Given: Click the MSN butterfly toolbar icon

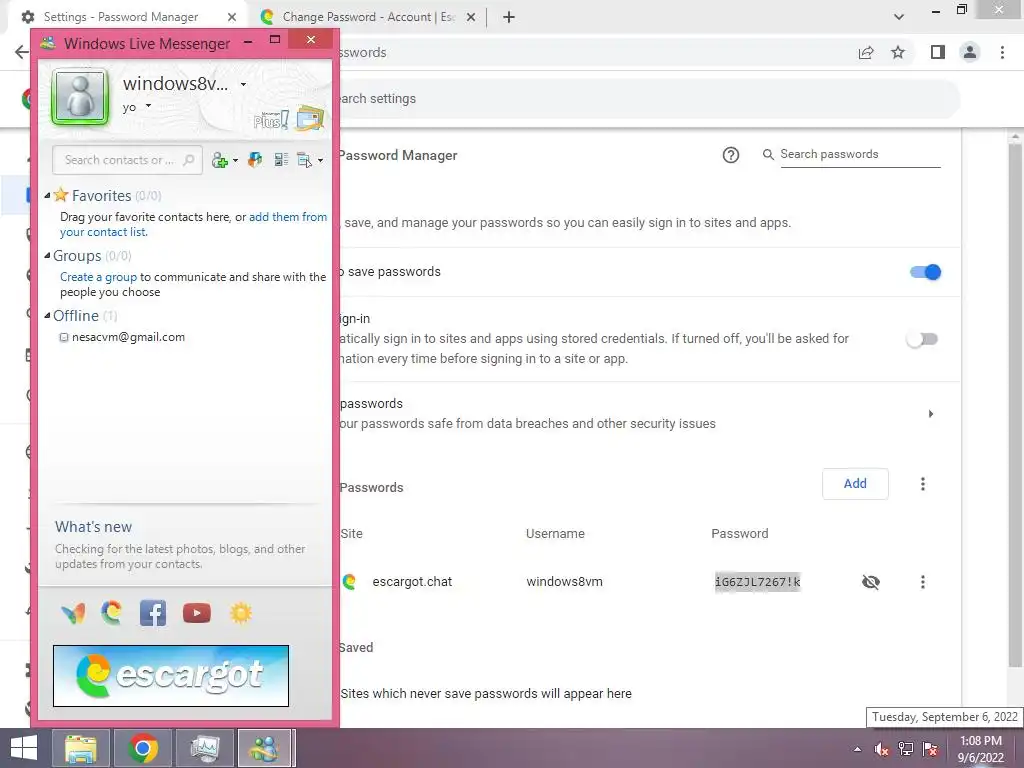Looking at the screenshot, I should (255, 160).
